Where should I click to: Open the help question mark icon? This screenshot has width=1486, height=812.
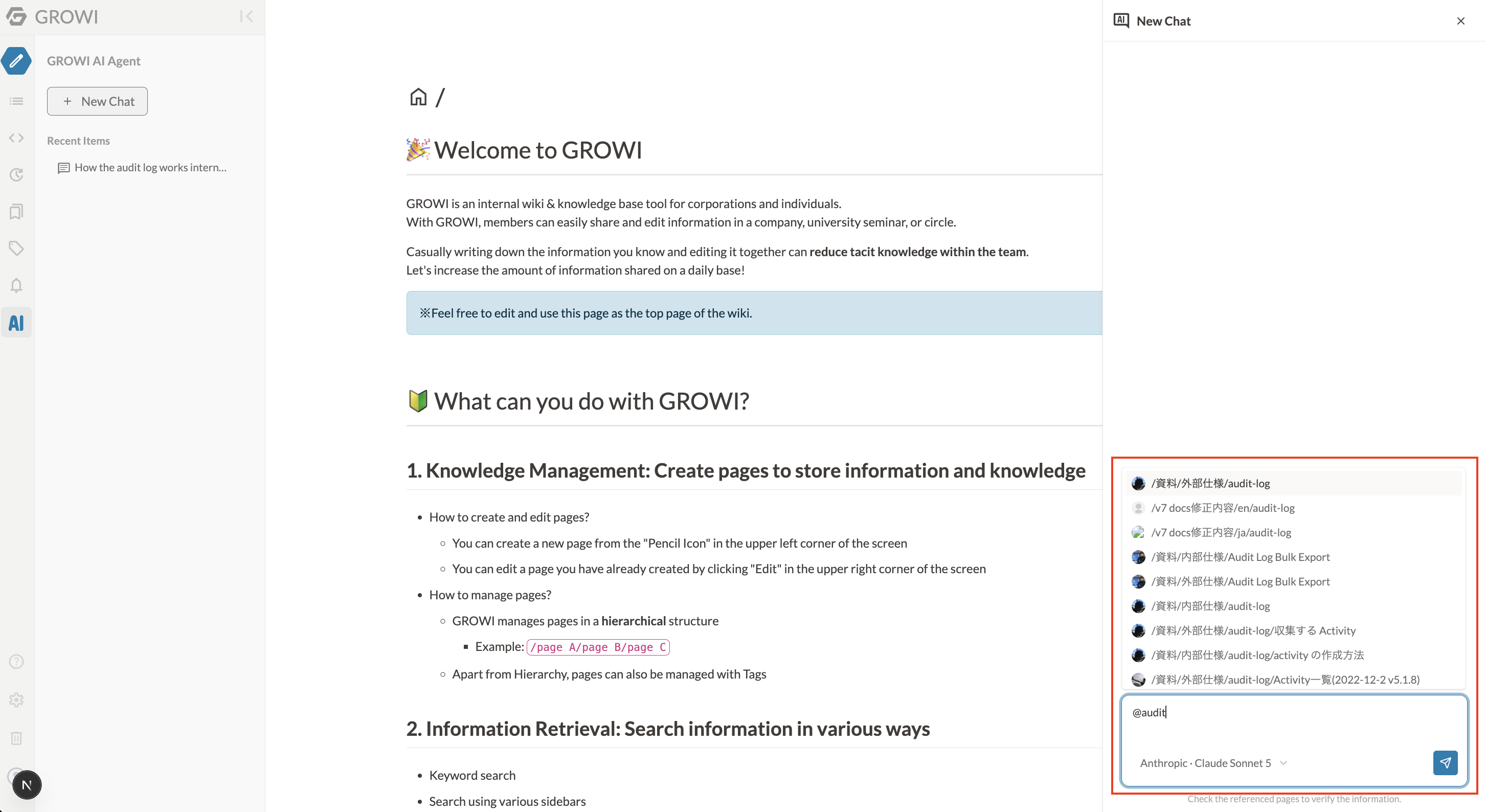point(16,662)
